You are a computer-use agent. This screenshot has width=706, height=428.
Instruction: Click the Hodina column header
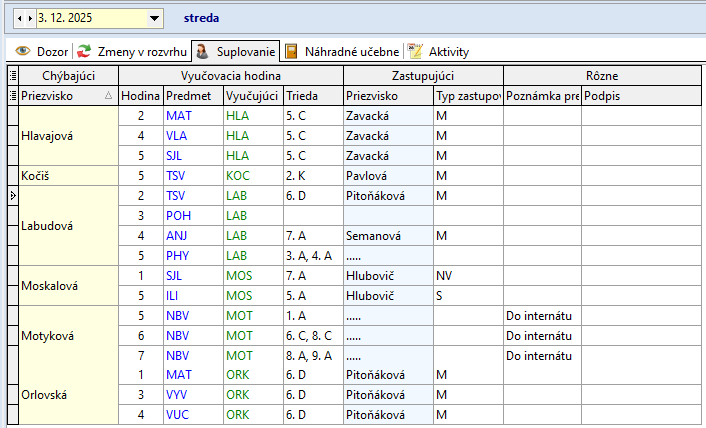[140, 96]
